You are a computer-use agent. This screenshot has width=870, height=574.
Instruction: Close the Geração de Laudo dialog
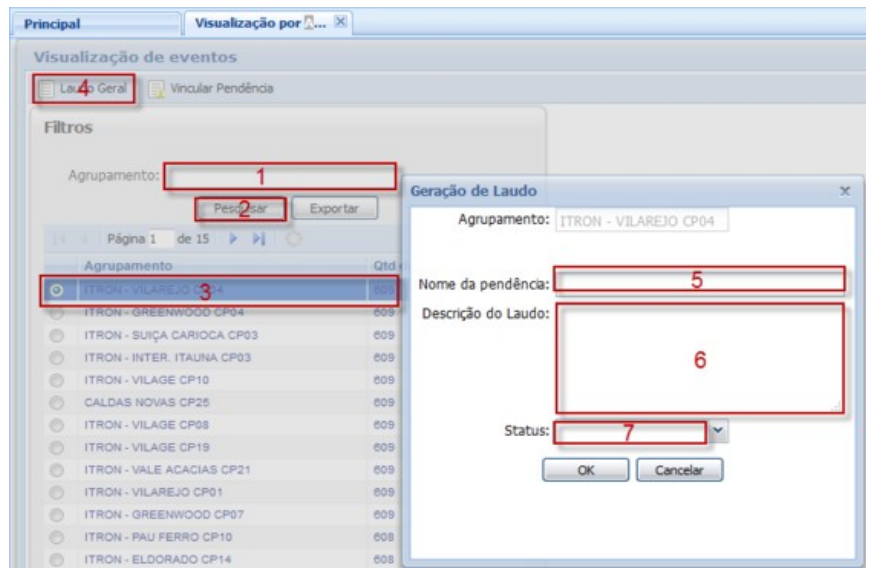845,190
